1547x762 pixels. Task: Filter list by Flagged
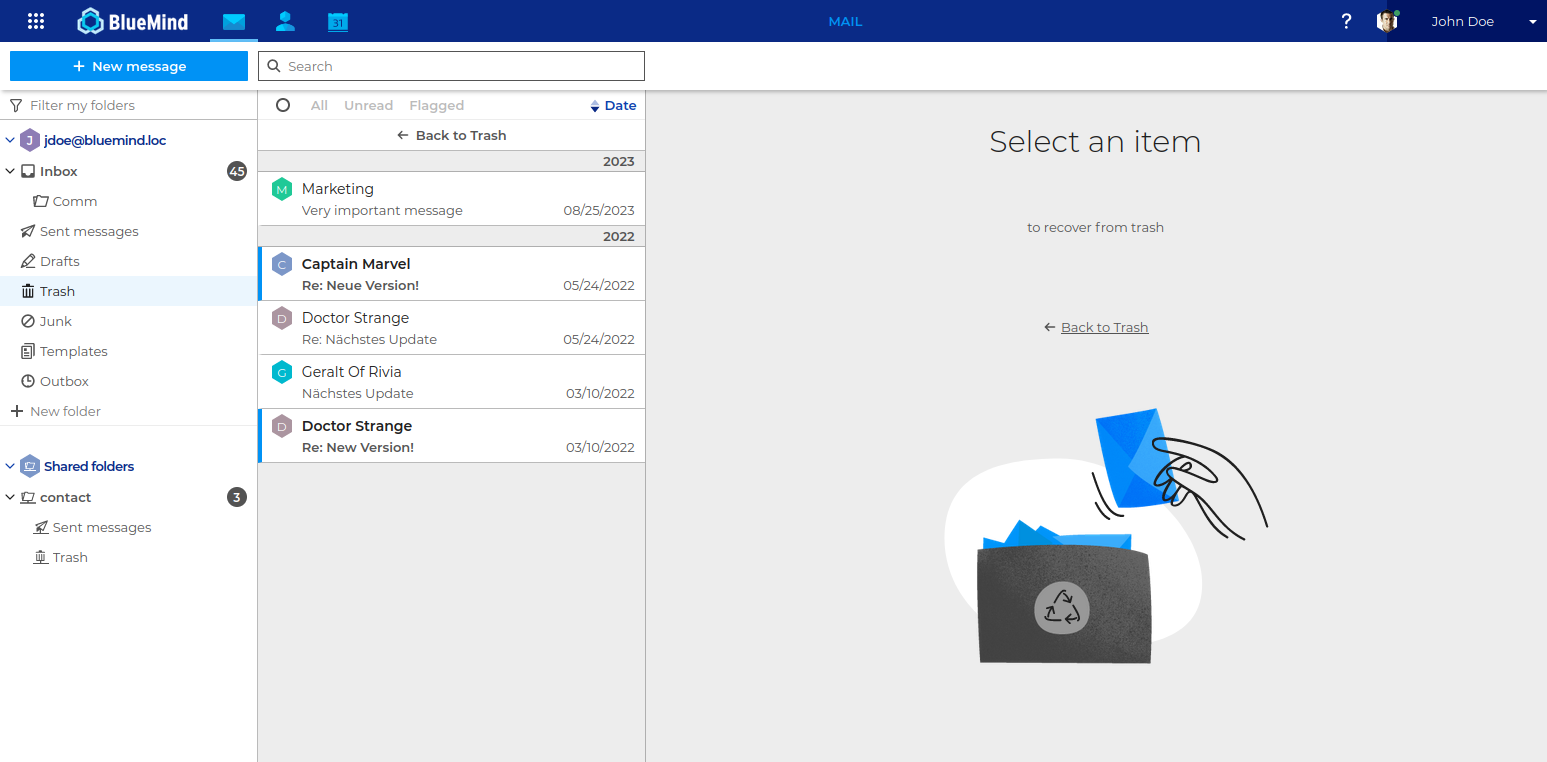point(436,105)
